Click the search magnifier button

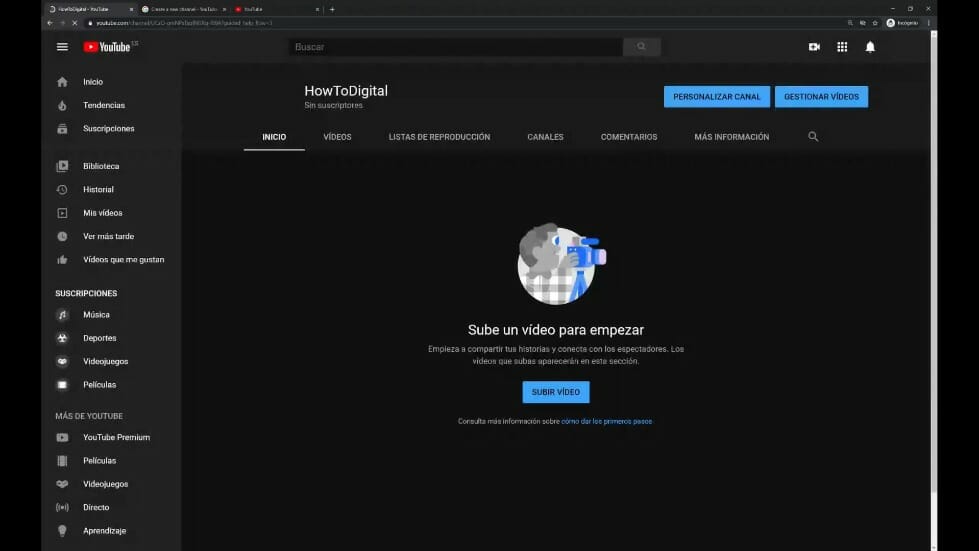tap(641, 47)
